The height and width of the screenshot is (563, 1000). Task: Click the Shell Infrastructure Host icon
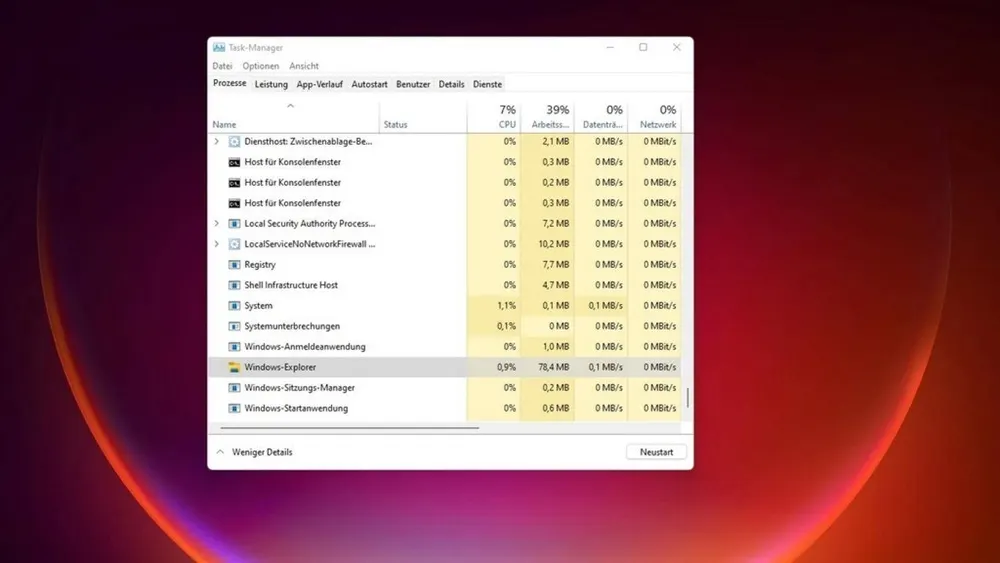pos(234,285)
